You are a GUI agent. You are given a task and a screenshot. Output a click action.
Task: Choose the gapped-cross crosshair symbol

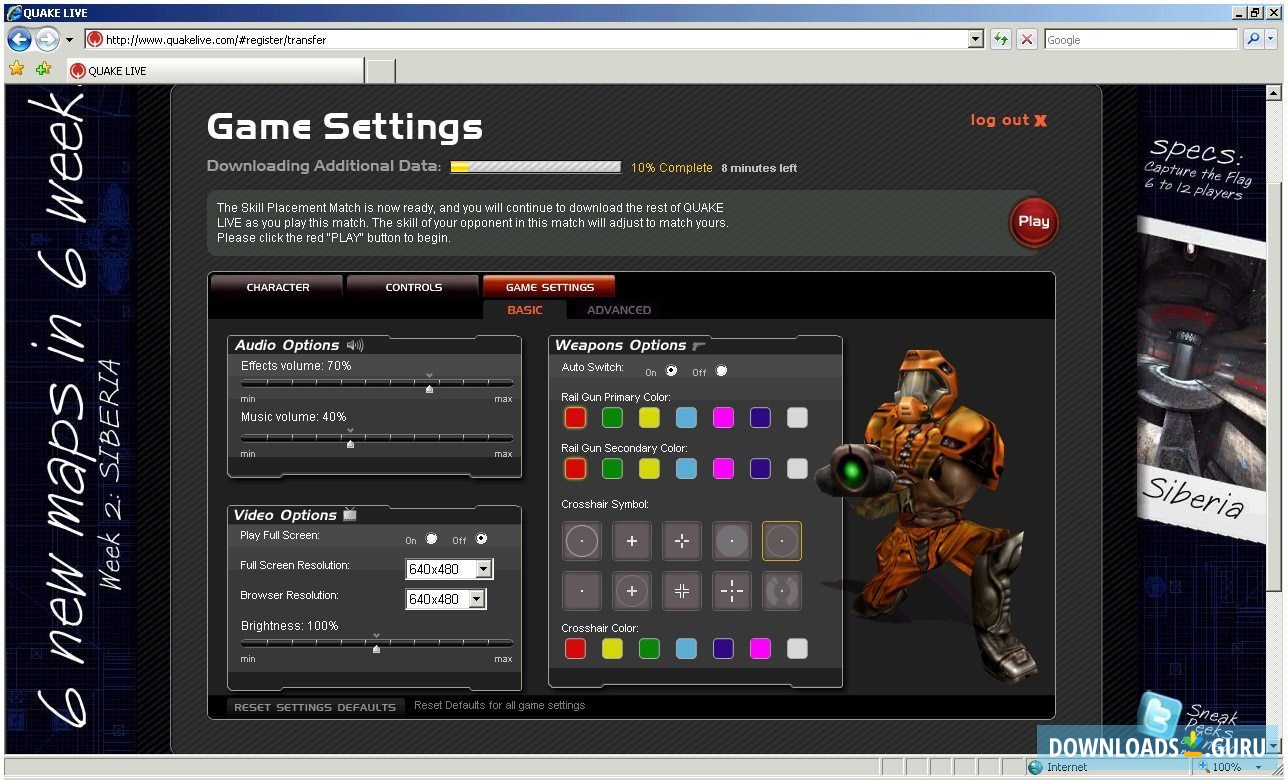[682, 541]
